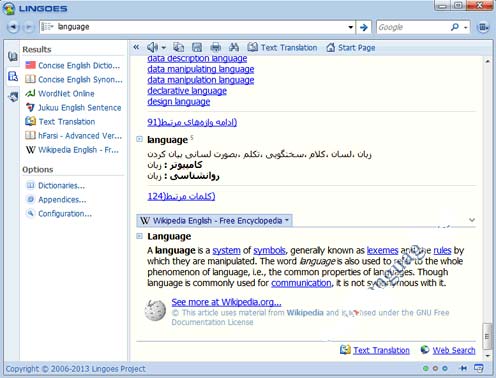Open the Persian link numbered 91
The image size is (496, 378).
[x=192, y=122]
